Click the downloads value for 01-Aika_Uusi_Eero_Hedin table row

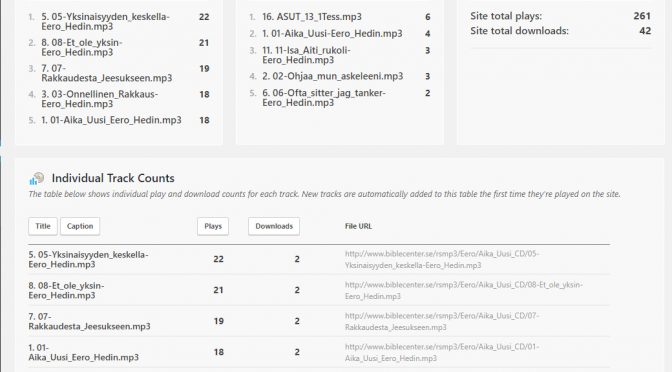[x=297, y=352]
